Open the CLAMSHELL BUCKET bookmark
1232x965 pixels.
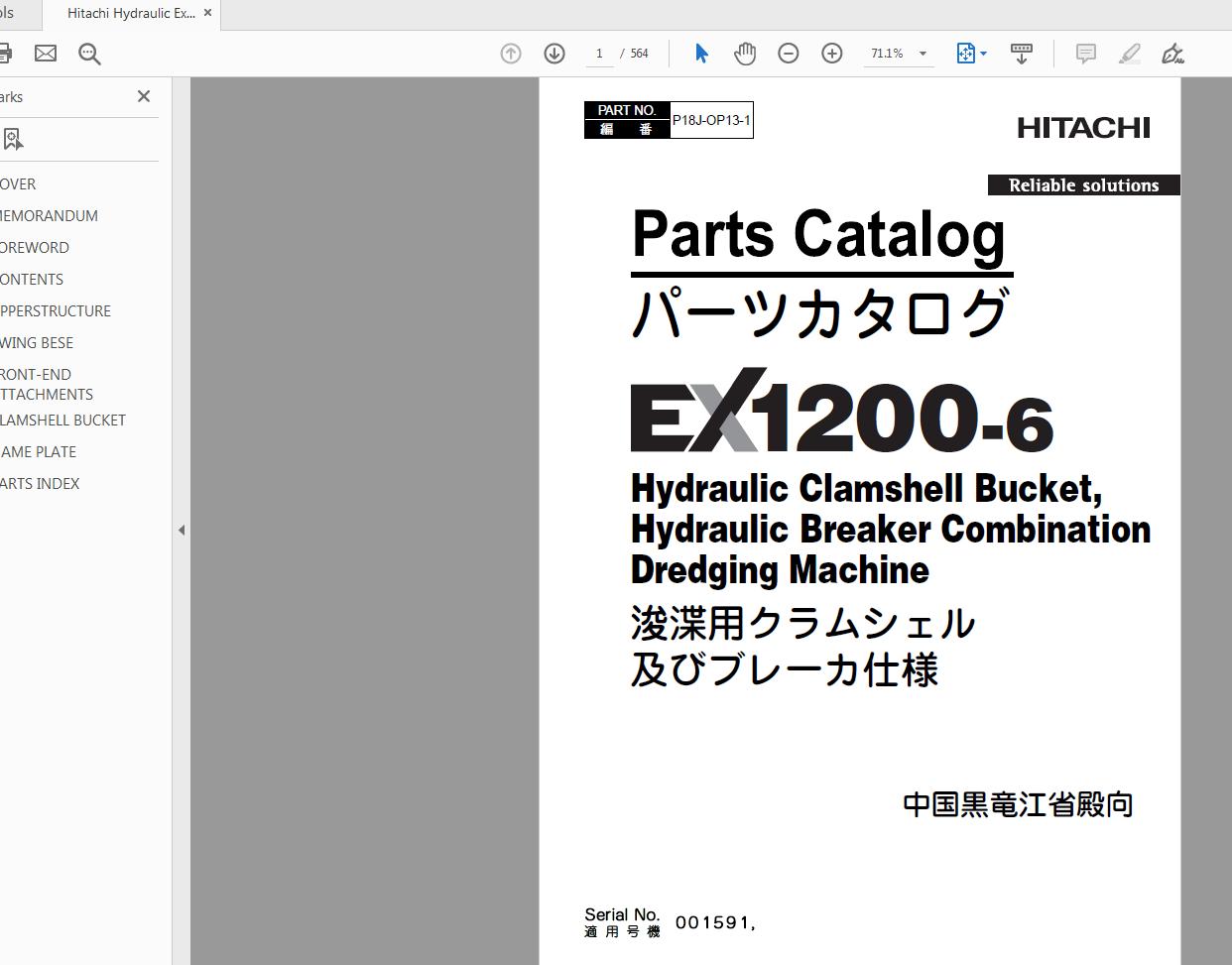tap(62, 421)
